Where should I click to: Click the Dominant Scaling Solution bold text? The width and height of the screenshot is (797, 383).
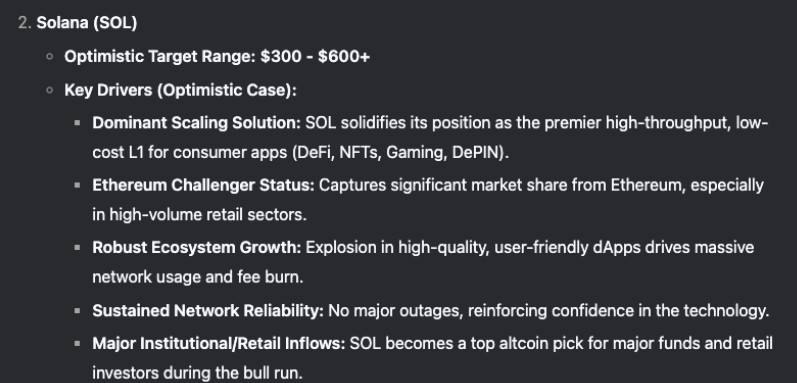tap(197, 123)
